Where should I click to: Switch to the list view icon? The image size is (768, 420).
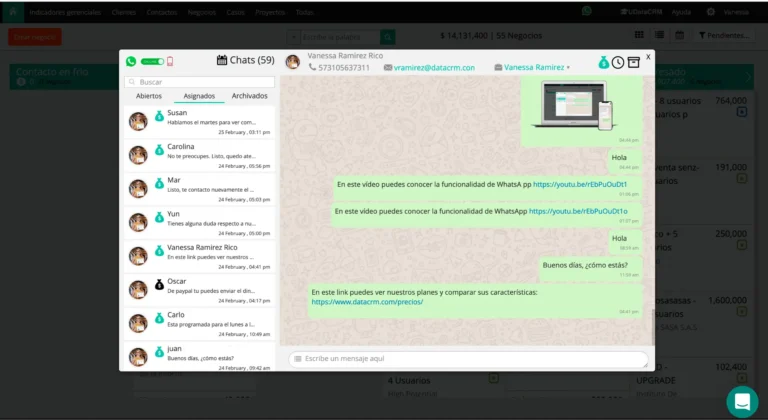point(659,35)
